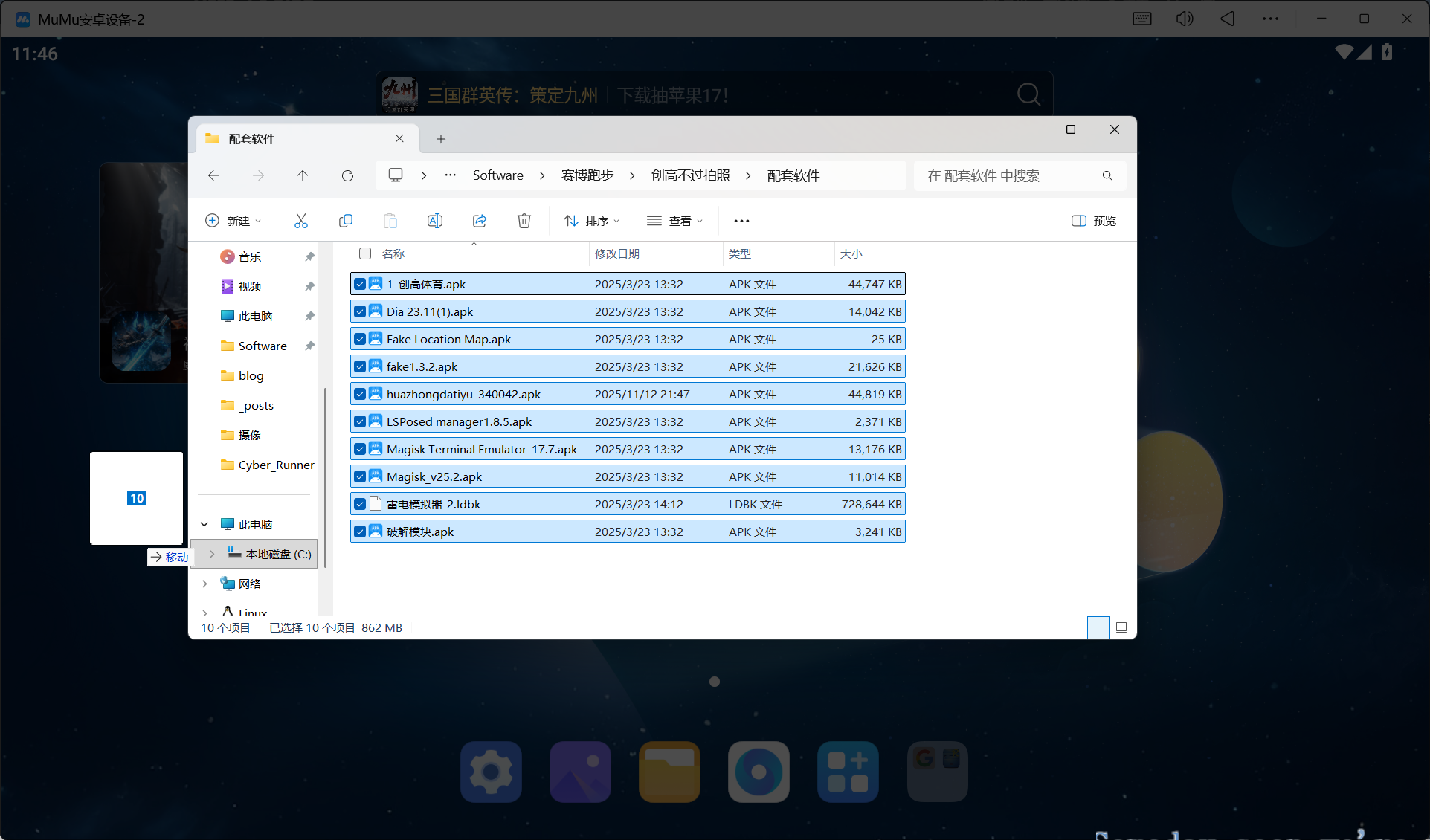This screenshot has height=840, width=1430.
Task: Click the Delete trash icon
Action: pyautogui.click(x=524, y=221)
